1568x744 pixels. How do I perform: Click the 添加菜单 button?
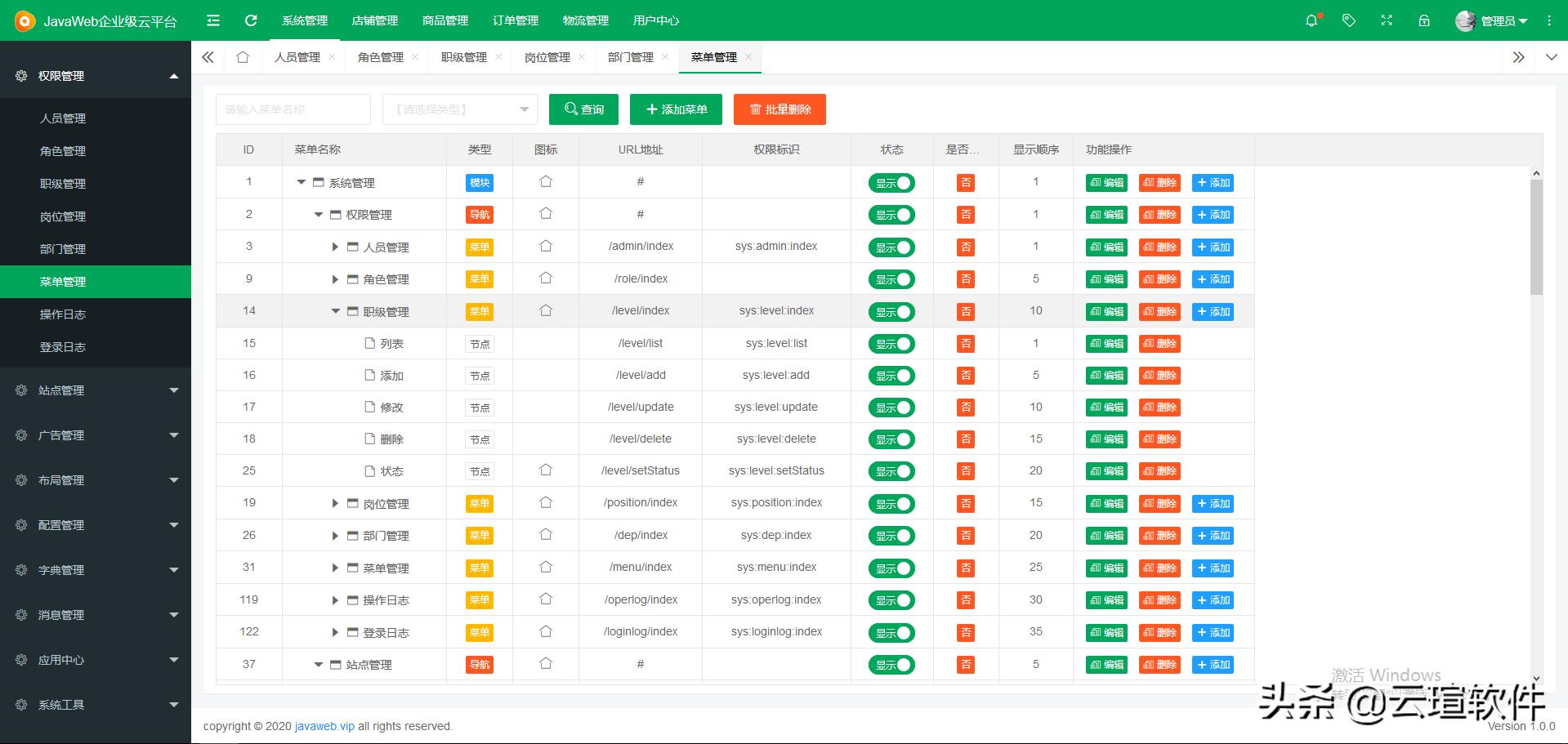pos(676,109)
